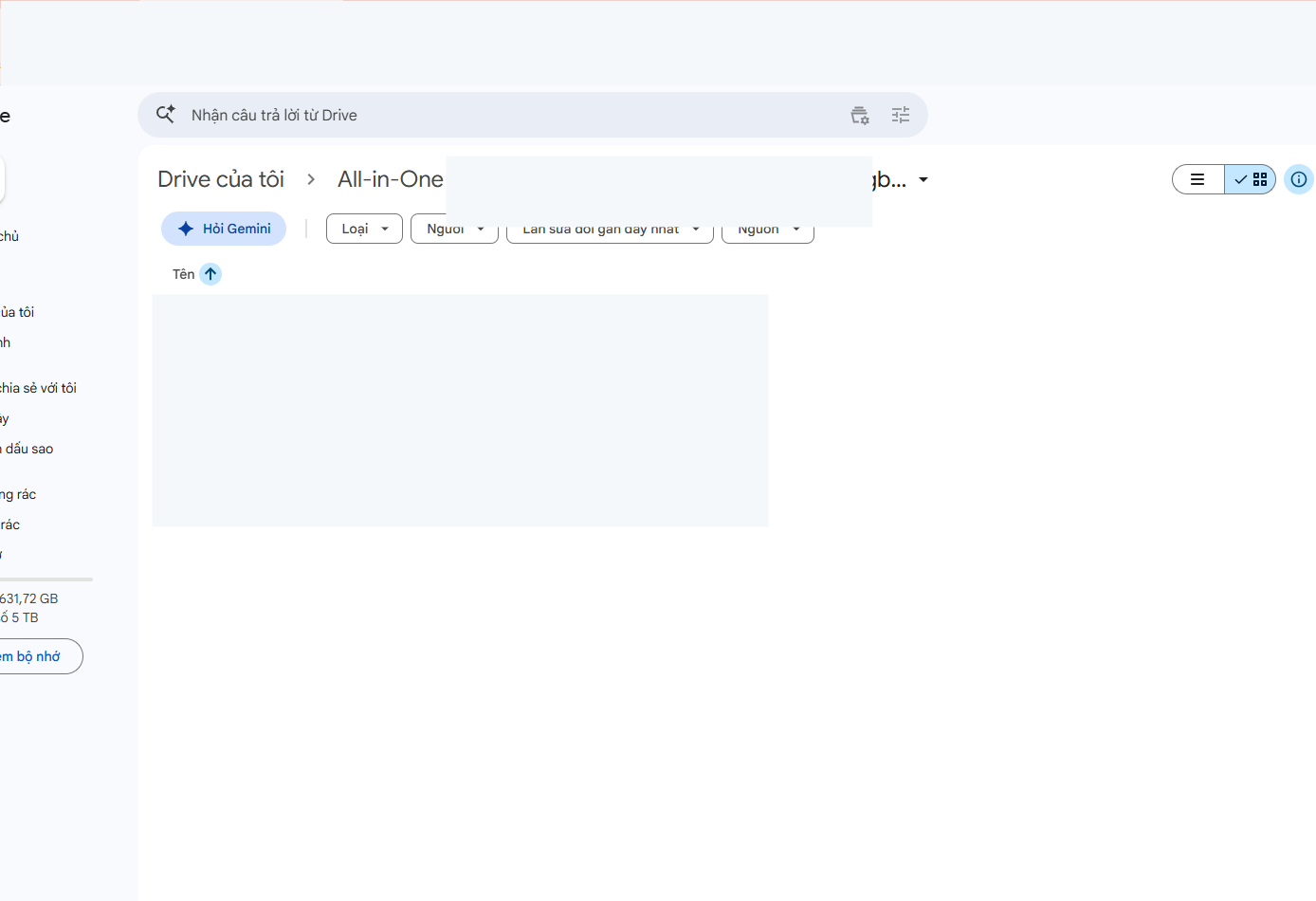1316x901 pixels.
Task: Open search settings icon in search bar
Action: pos(860,115)
